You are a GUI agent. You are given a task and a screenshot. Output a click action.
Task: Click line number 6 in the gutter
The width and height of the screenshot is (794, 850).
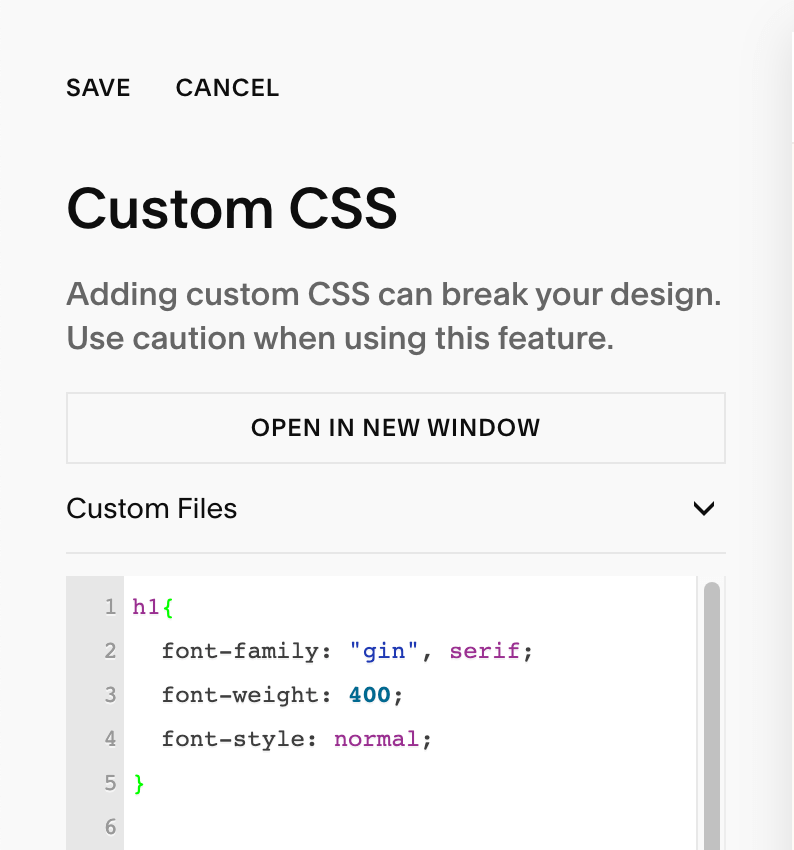point(110,827)
